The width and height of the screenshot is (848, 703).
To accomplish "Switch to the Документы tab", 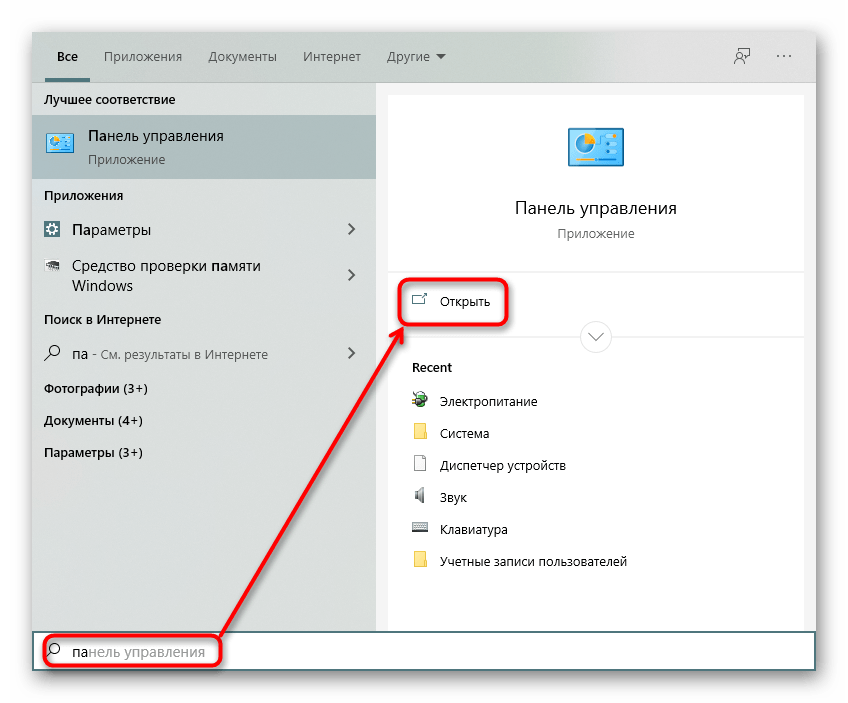I will click(242, 57).
